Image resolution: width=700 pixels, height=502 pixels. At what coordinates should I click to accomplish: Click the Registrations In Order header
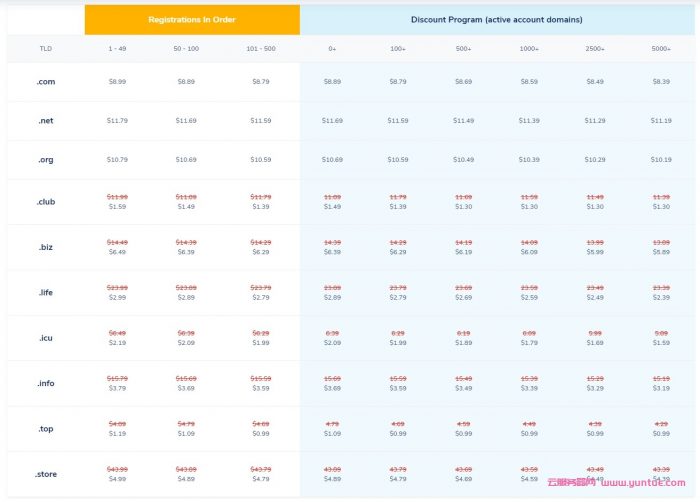[192, 20]
